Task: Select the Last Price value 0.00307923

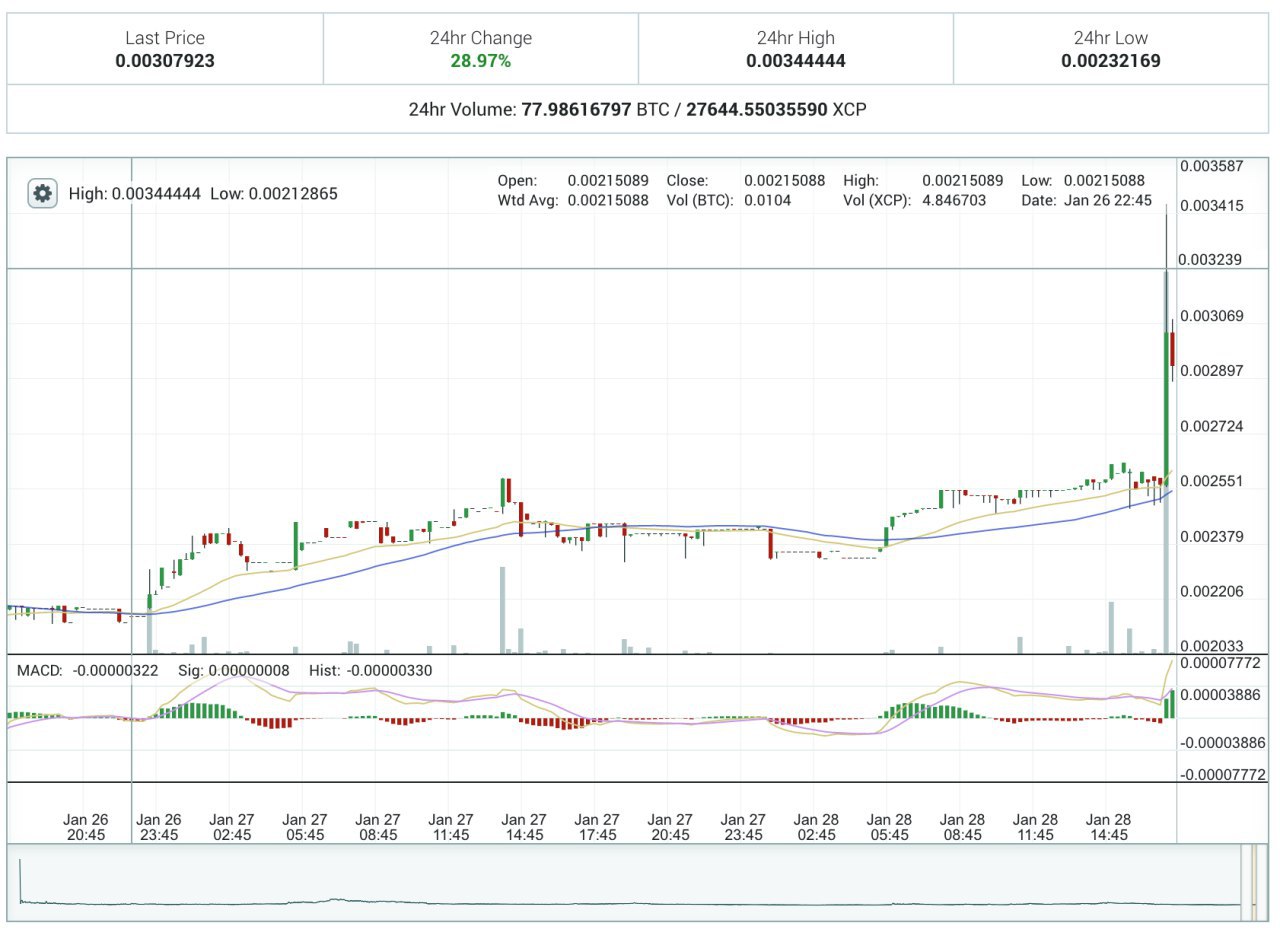Action: [165, 61]
